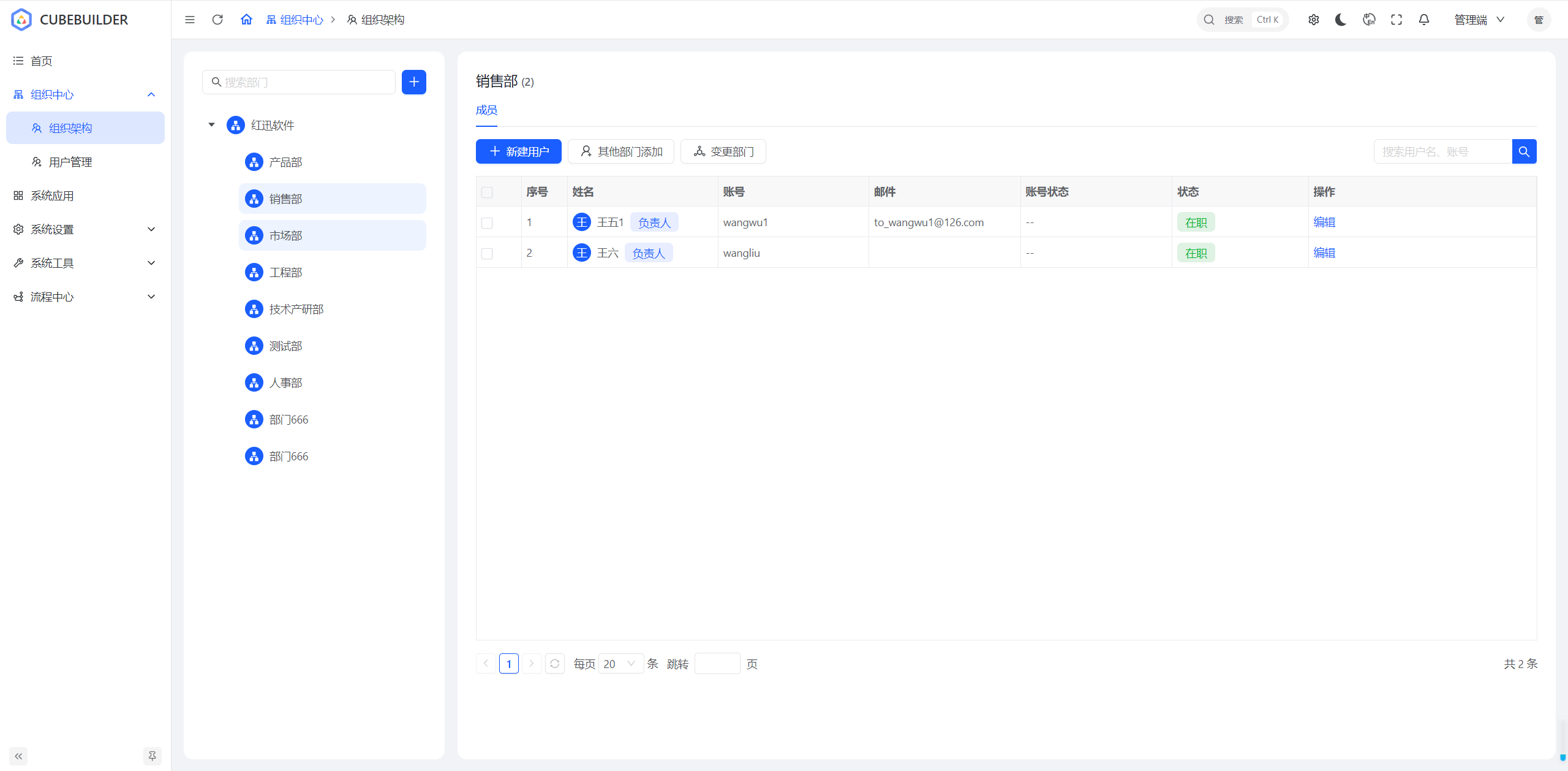Screen dimensions: 1568x771
Task: Open the 用户管理 sidebar menu item
Action: pos(70,162)
